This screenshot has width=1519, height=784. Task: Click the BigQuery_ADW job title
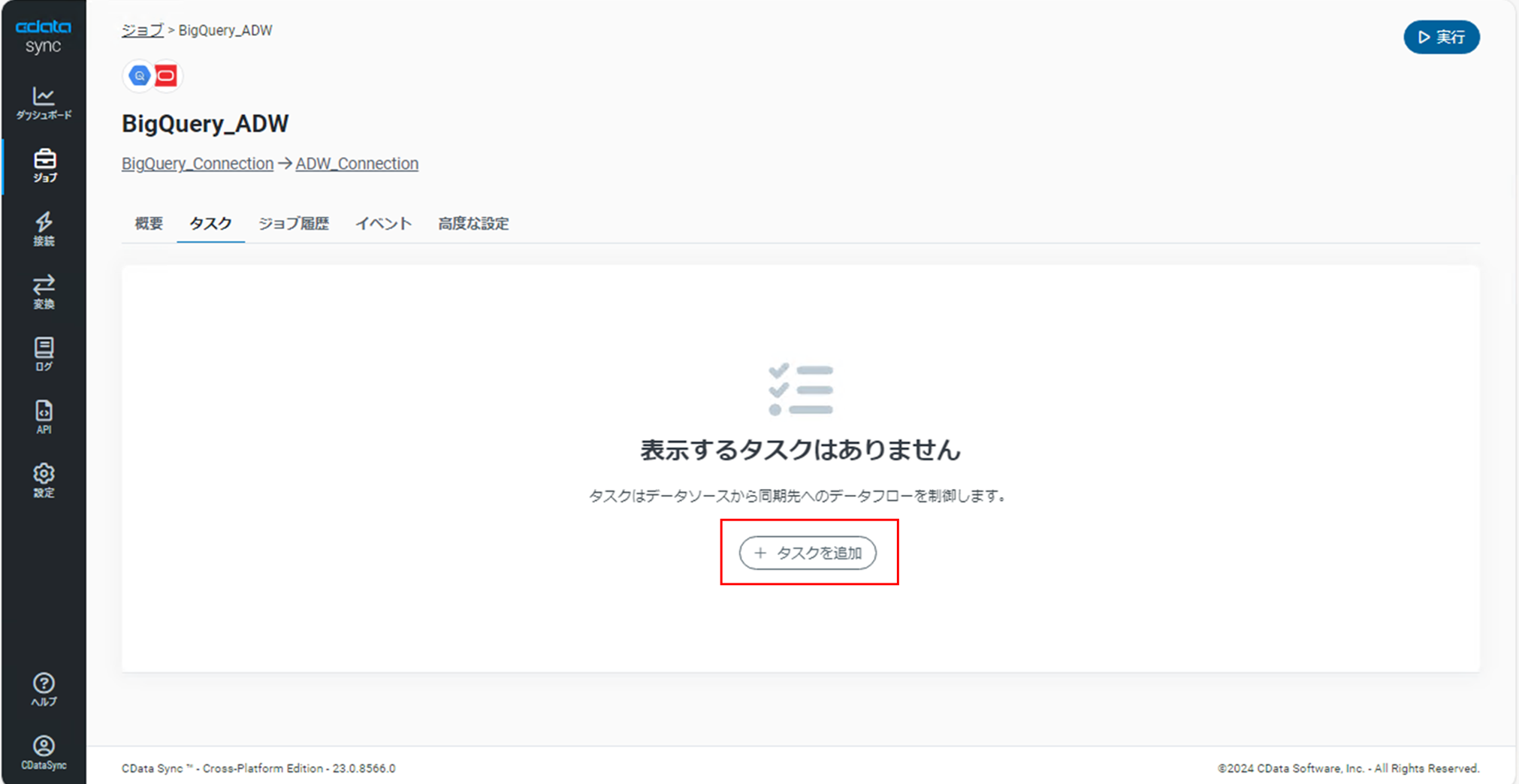[x=205, y=123]
